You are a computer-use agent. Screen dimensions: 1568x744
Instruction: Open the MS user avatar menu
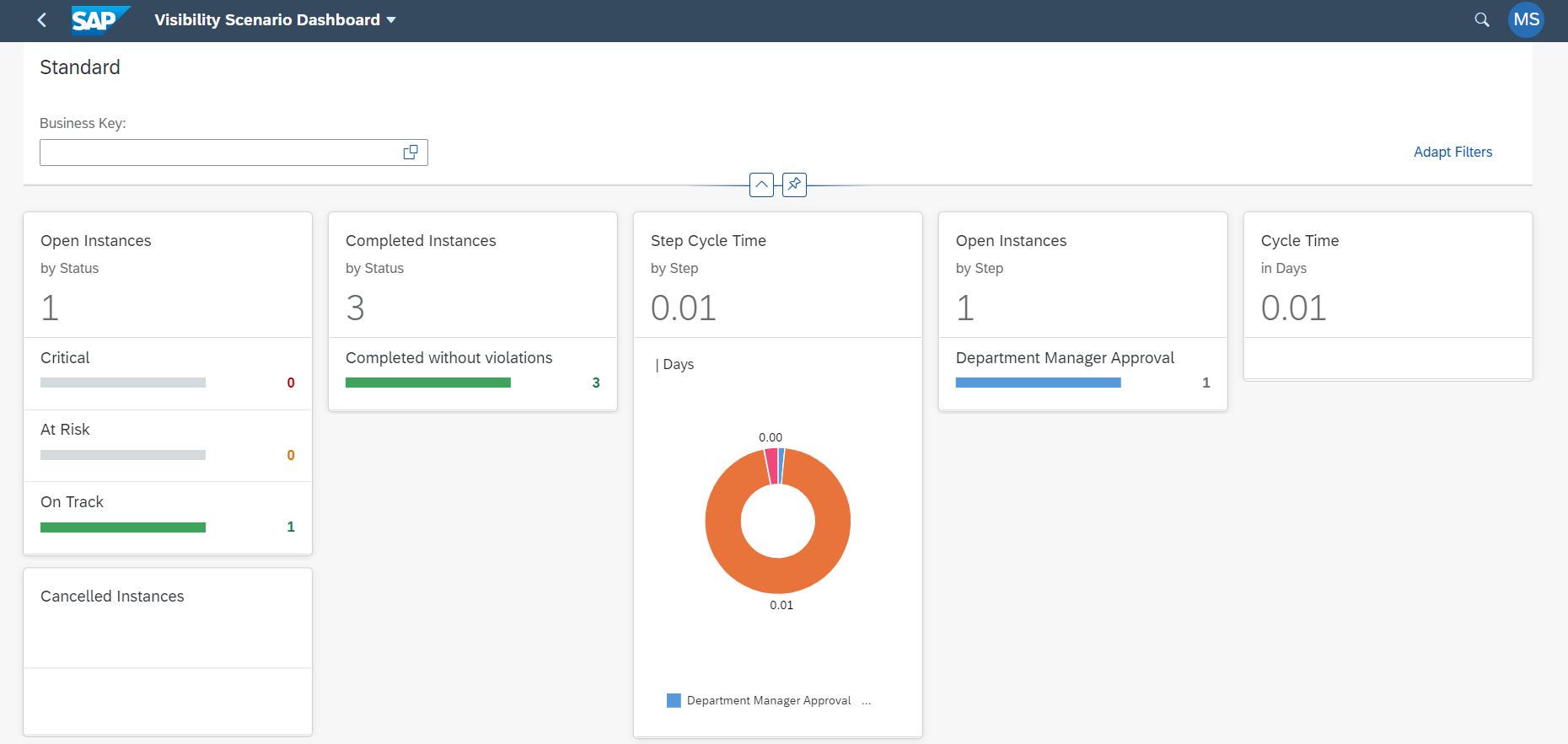[1526, 19]
